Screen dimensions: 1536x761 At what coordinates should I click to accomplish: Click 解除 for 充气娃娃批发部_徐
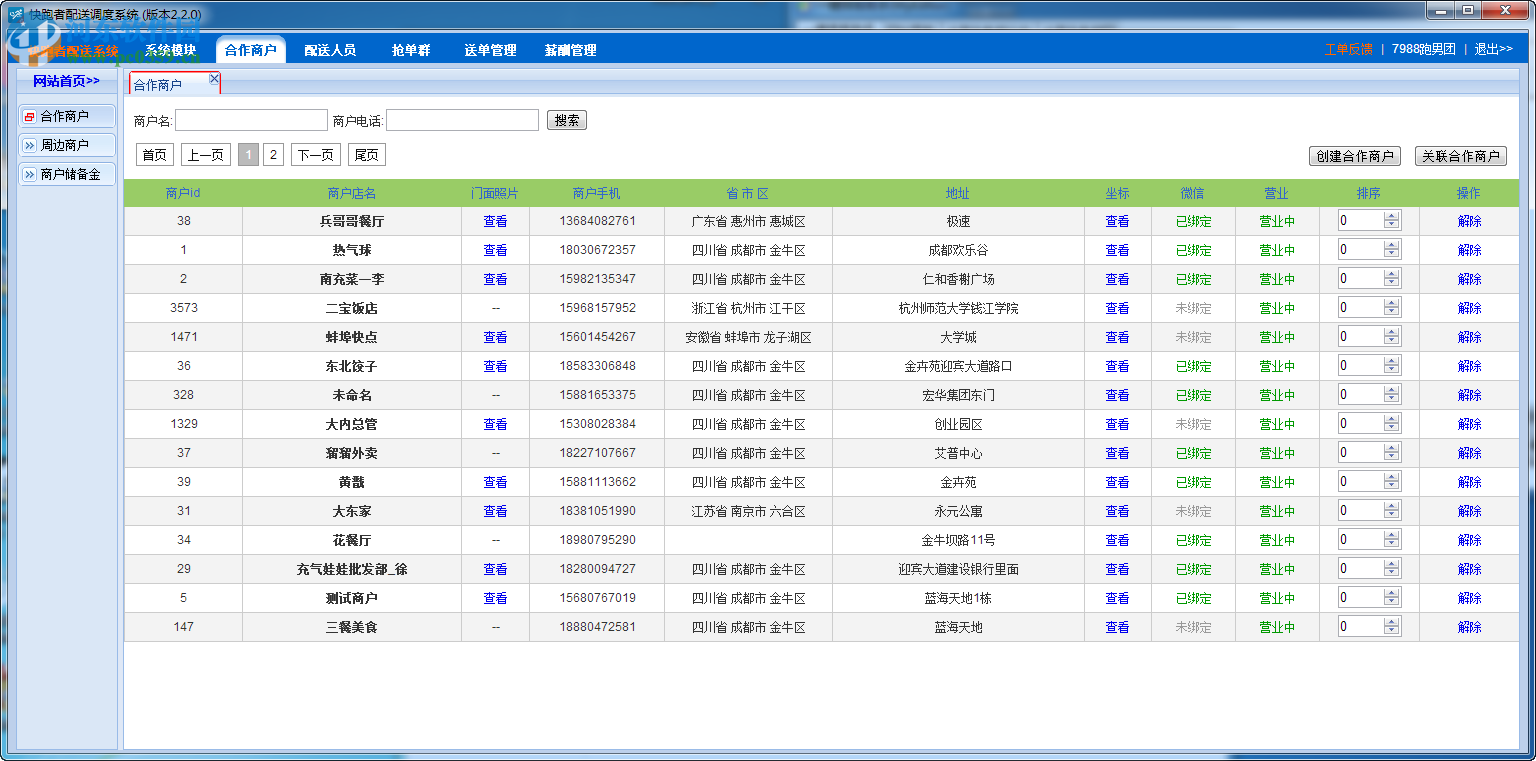[x=1469, y=569]
